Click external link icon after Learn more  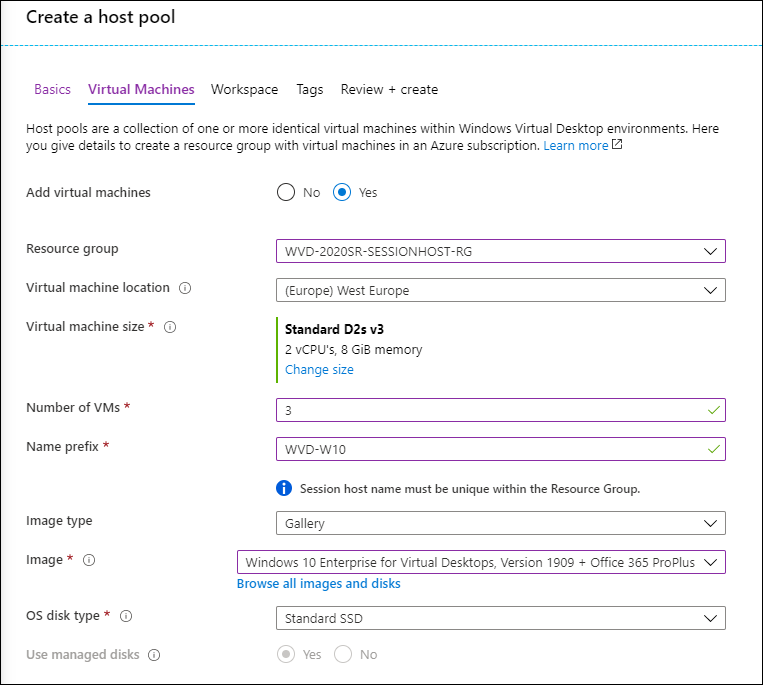tap(617, 144)
